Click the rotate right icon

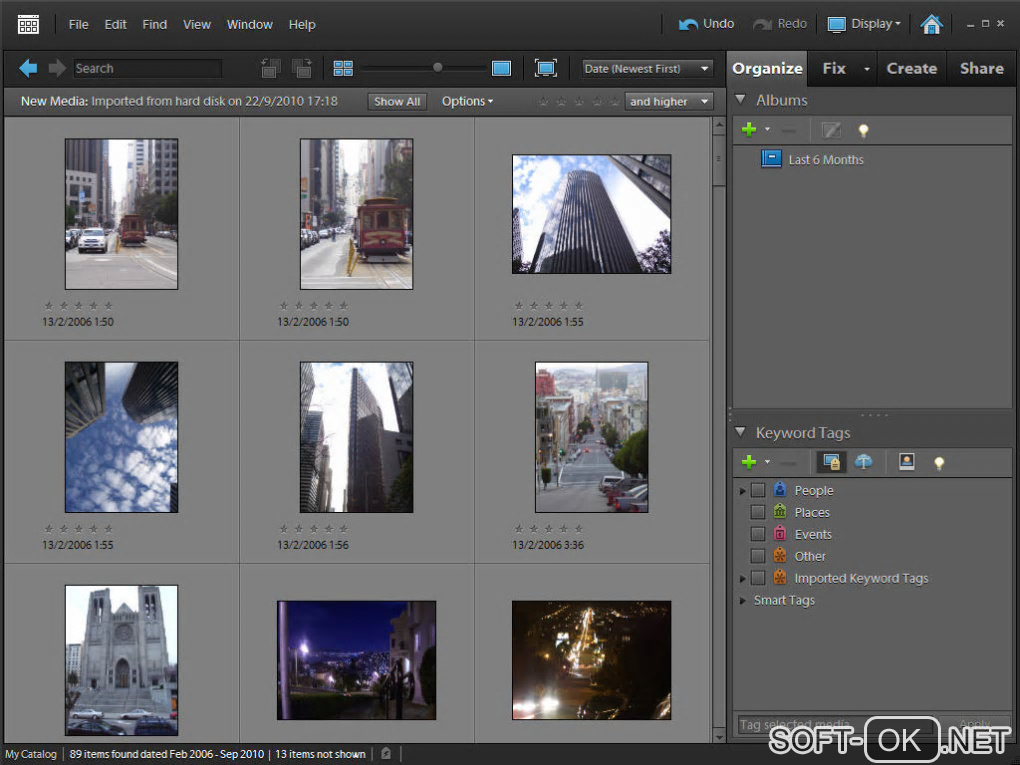point(301,68)
